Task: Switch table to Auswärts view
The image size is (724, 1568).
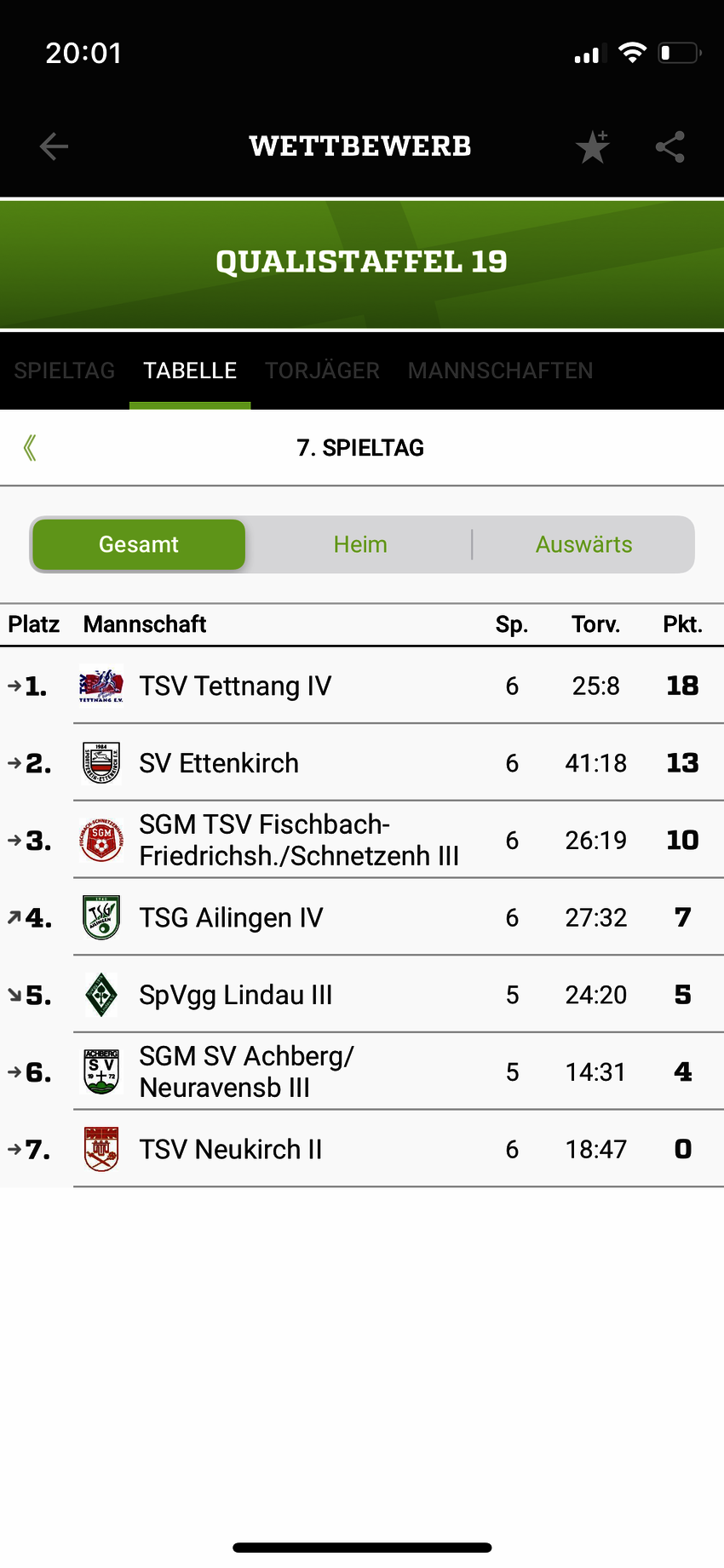Action: pyautogui.click(x=583, y=544)
